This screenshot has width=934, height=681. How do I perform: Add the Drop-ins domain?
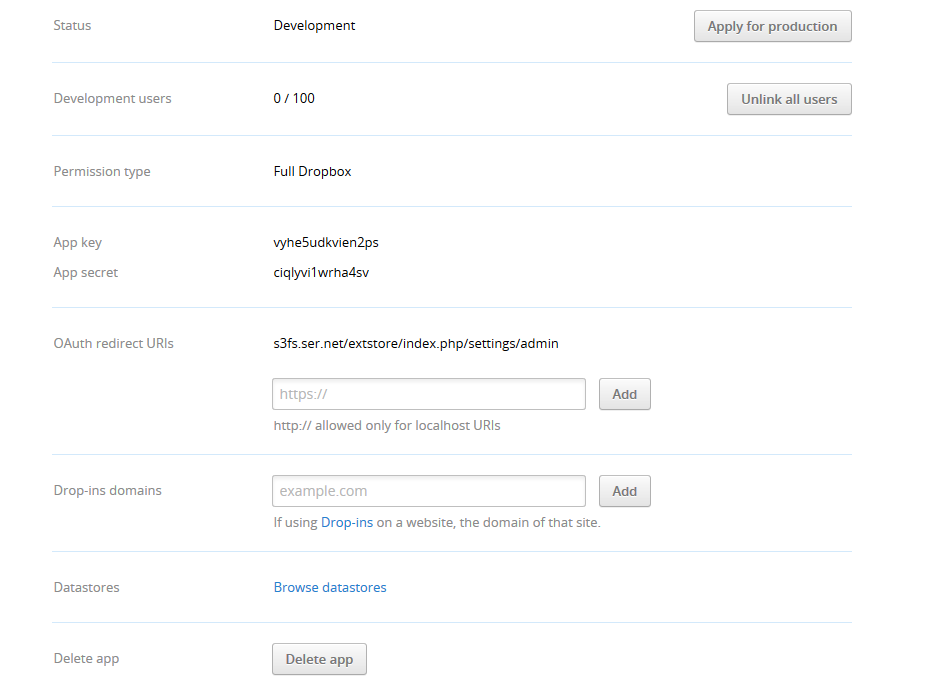(625, 491)
